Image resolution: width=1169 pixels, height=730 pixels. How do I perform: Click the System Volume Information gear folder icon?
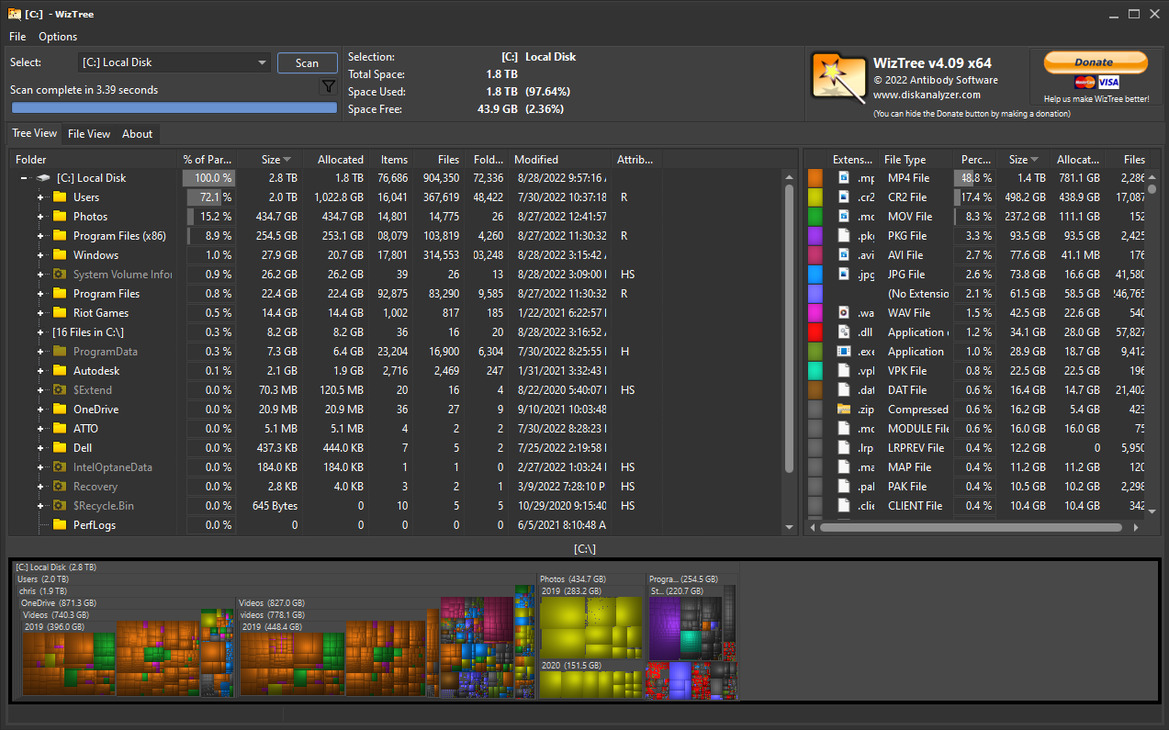[60, 274]
